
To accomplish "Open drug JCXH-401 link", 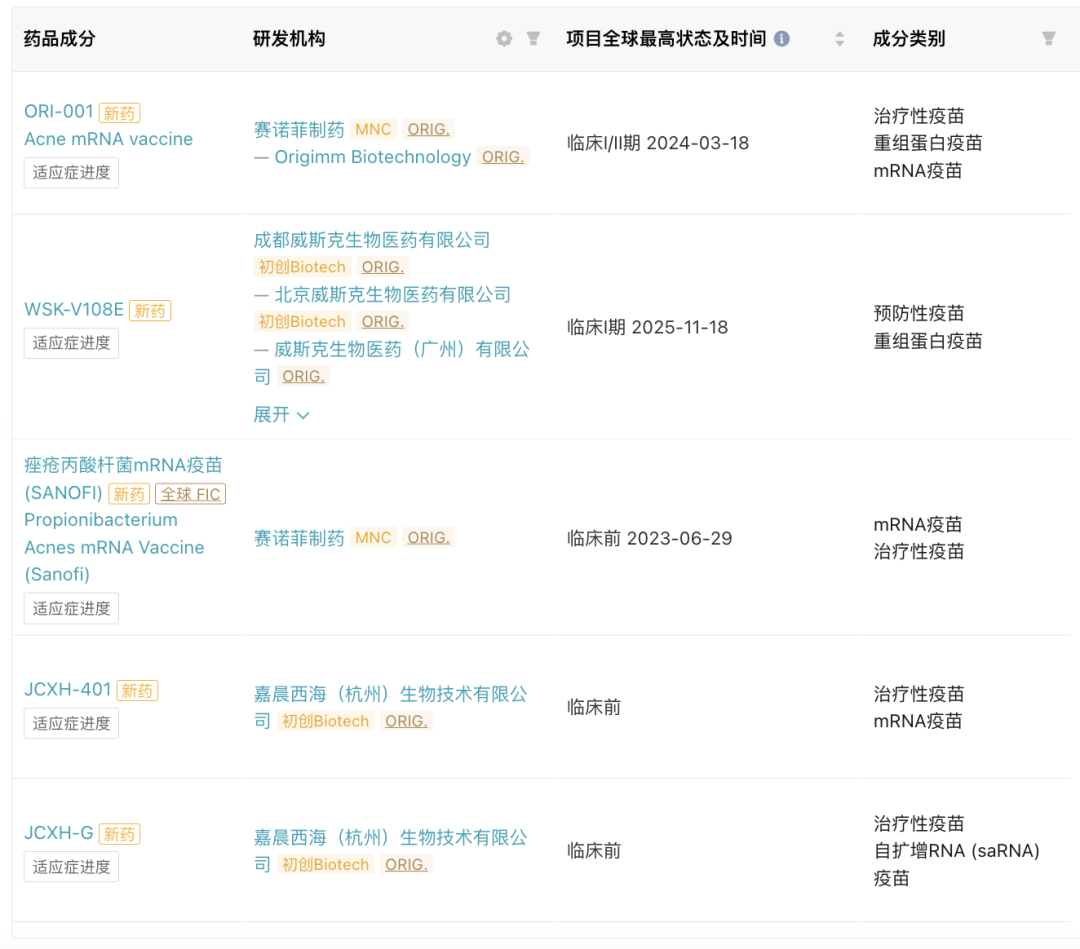I will [68, 689].
